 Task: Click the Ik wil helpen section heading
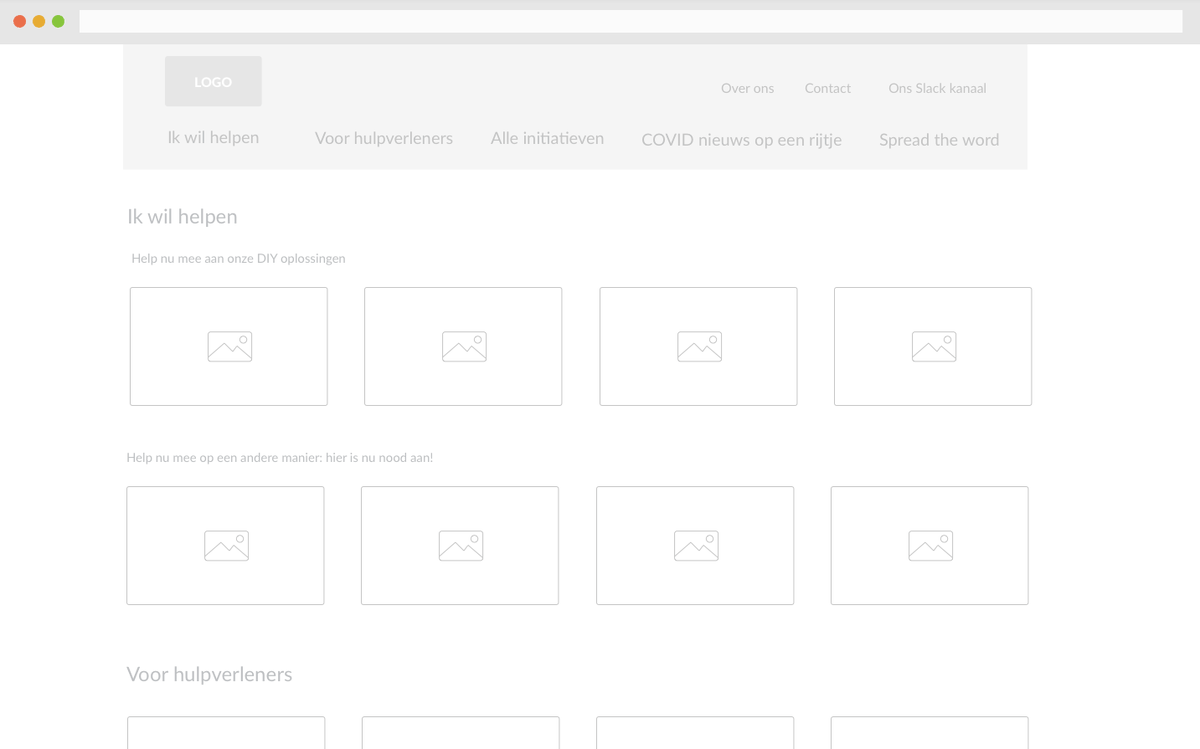pyautogui.click(x=182, y=217)
